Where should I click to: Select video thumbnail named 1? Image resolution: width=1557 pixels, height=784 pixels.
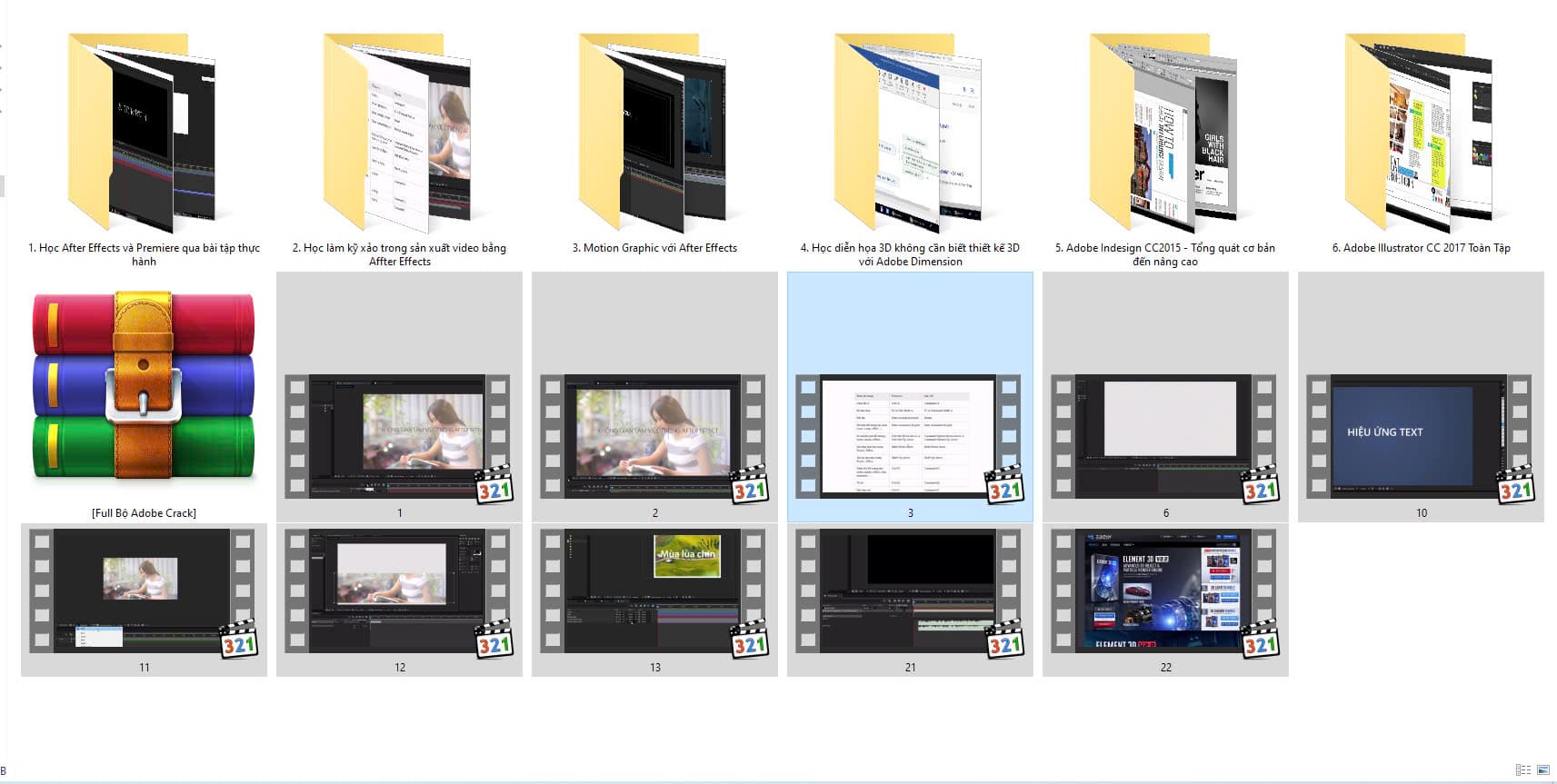pos(399,436)
